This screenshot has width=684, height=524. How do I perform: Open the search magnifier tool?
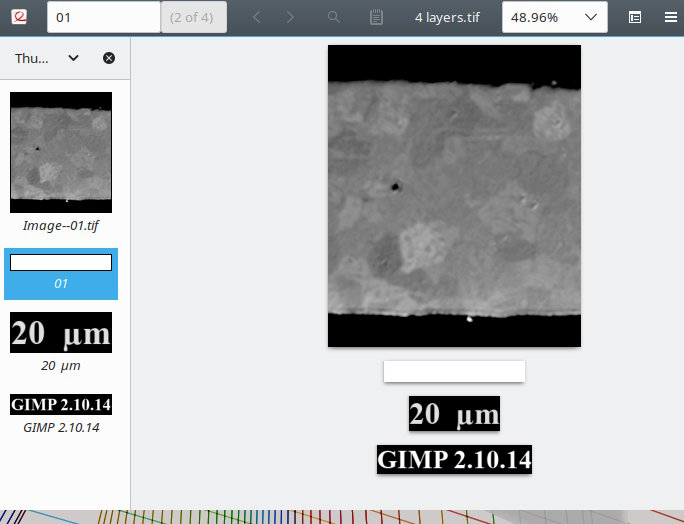point(334,17)
